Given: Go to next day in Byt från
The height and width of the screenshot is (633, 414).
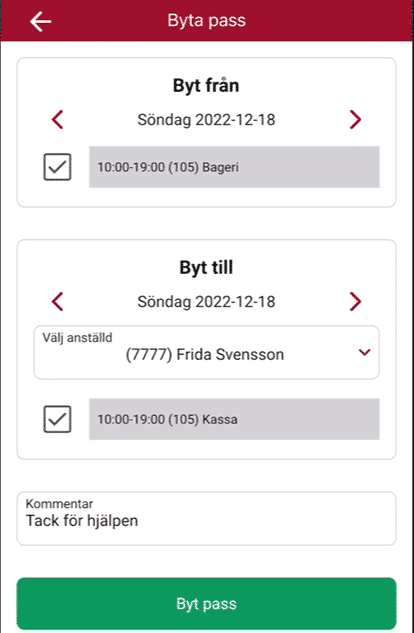Looking at the screenshot, I should (x=355, y=119).
